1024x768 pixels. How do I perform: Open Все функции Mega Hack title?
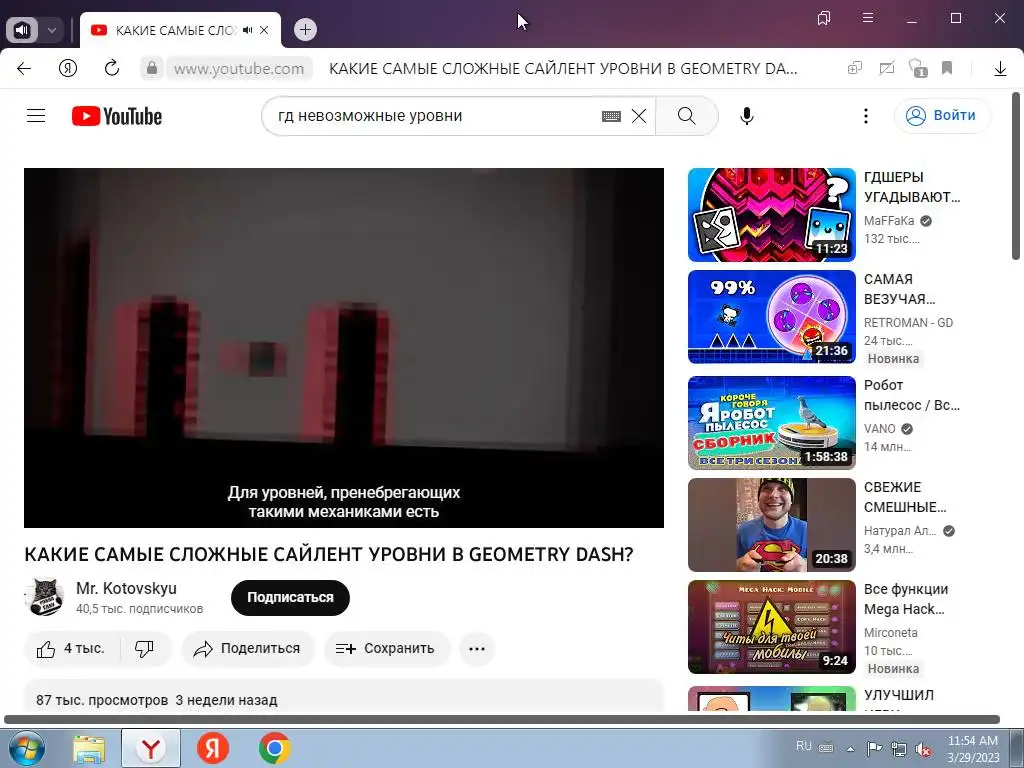click(906, 599)
